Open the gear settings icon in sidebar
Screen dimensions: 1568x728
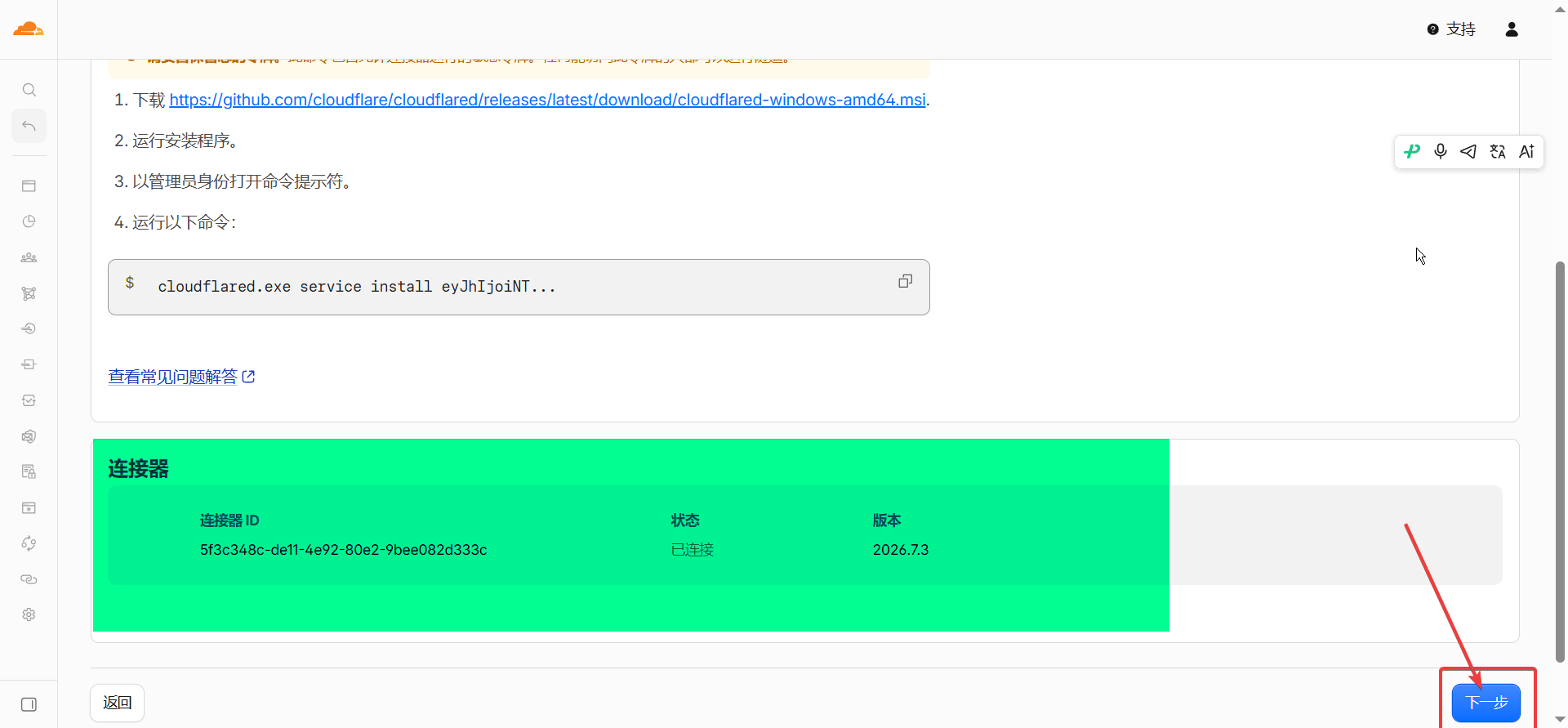tap(29, 614)
